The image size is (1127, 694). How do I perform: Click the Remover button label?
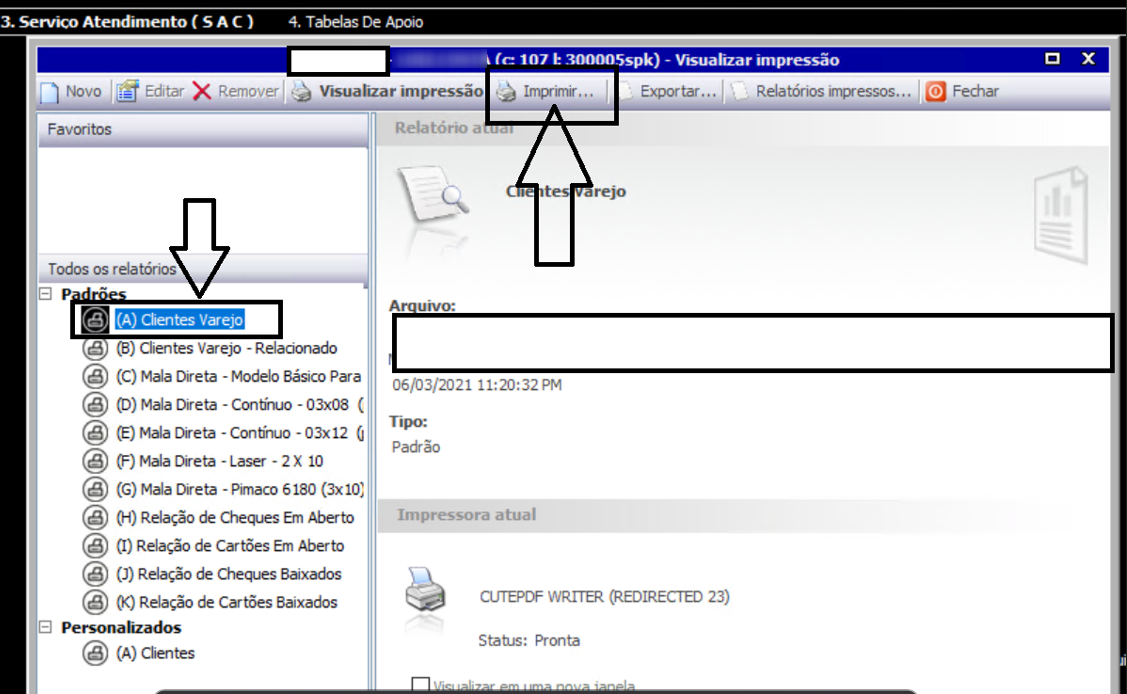tap(248, 91)
